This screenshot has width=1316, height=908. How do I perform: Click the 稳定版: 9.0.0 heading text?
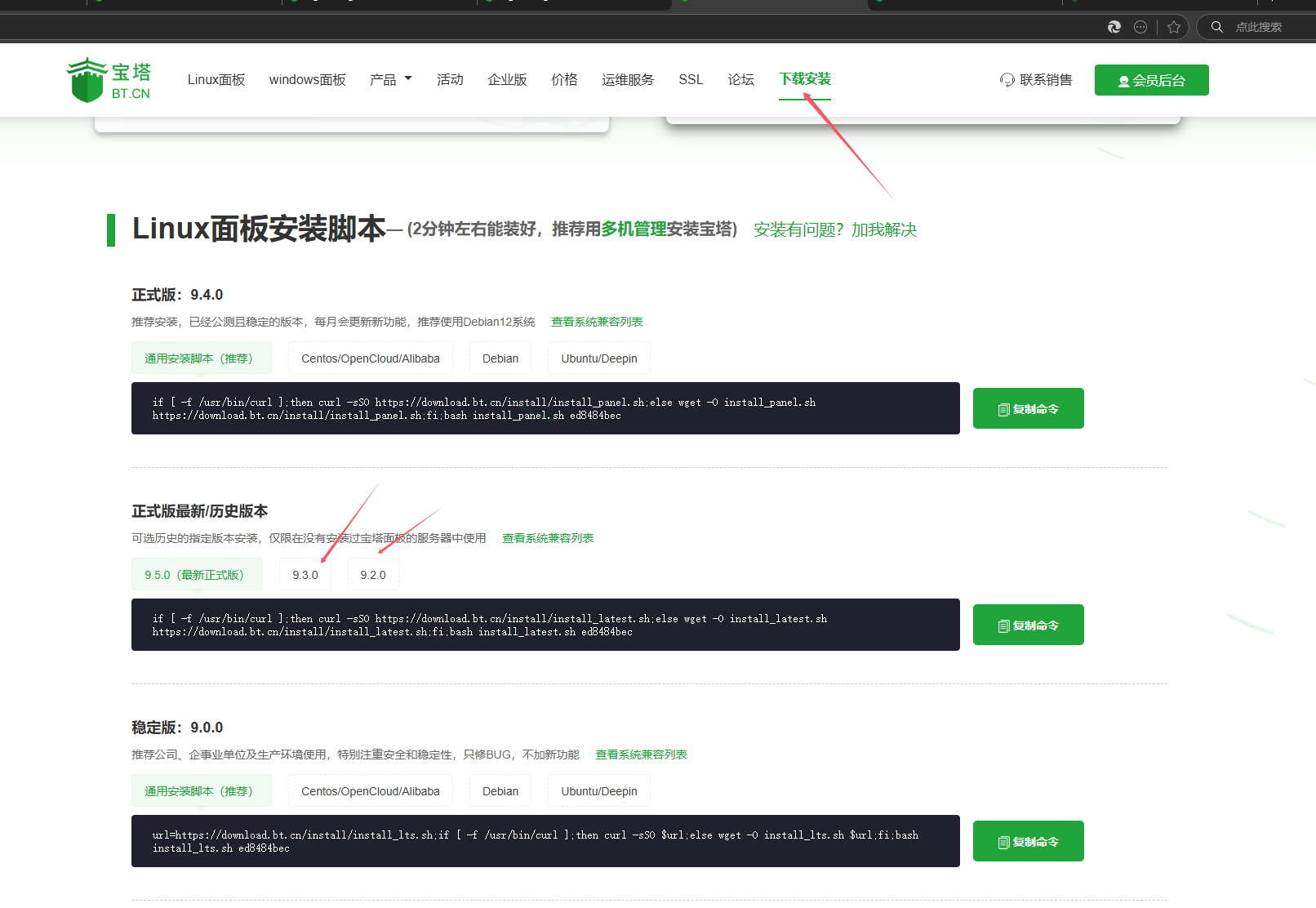177,728
